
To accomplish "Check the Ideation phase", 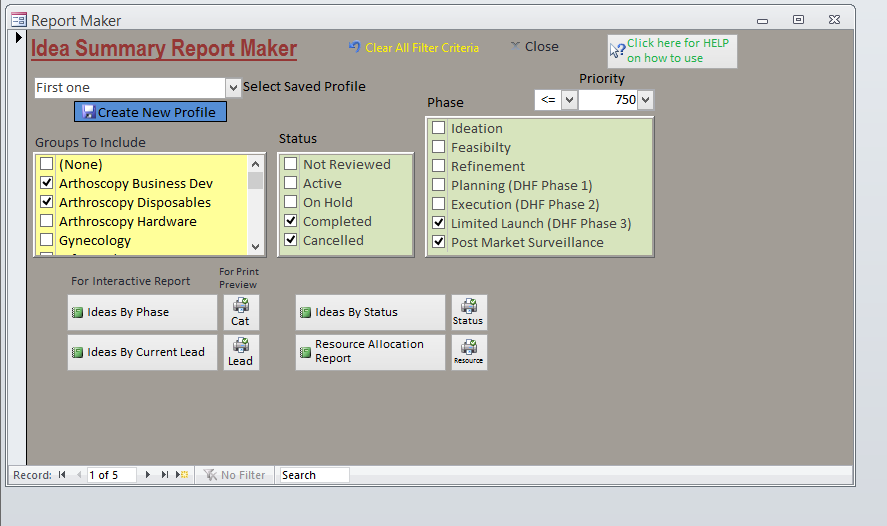I will point(438,128).
